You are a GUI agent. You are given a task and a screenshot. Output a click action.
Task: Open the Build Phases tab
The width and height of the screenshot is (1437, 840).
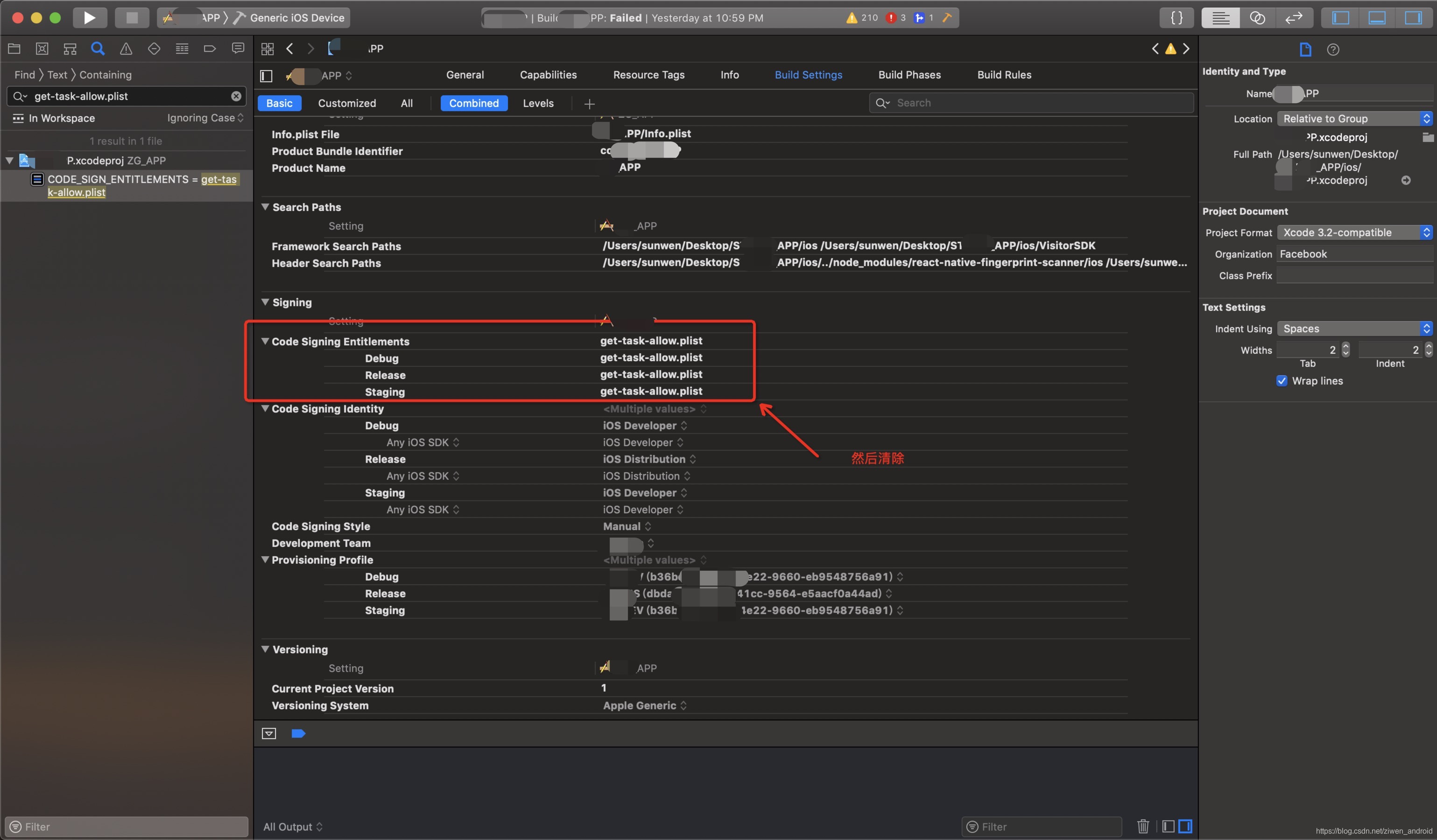pyautogui.click(x=909, y=75)
